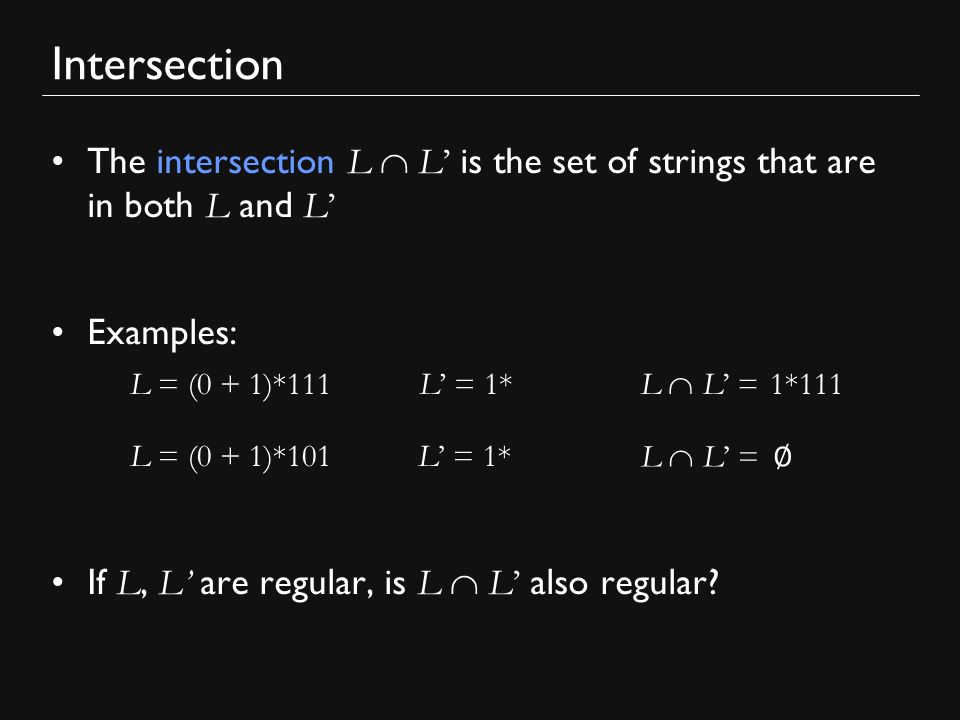Click the phrase 'is the set of strings that are'
Screen dimensions: 960x720
tap(668, 163)
